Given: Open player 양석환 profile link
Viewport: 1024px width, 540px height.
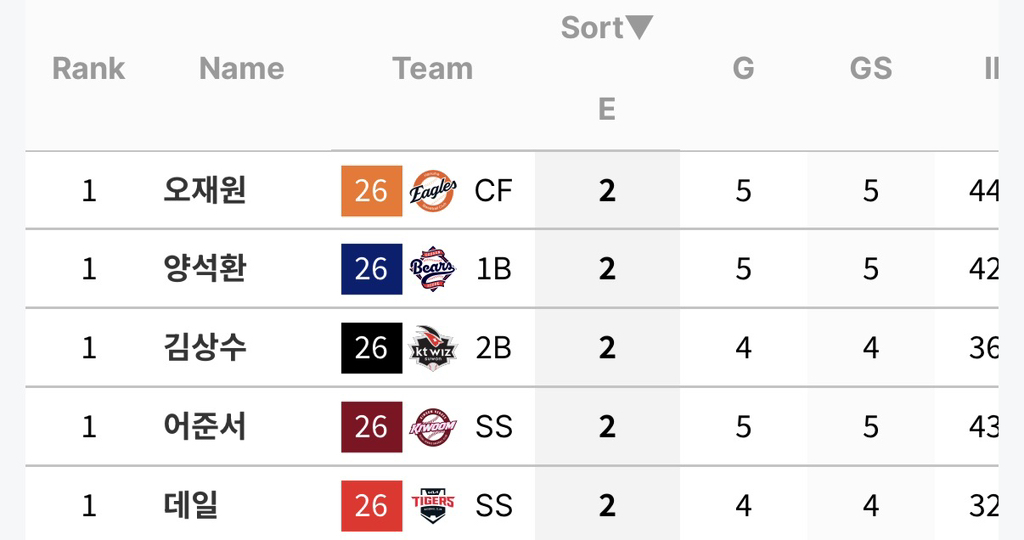Looking at the screenshot, I should point(204,268).
